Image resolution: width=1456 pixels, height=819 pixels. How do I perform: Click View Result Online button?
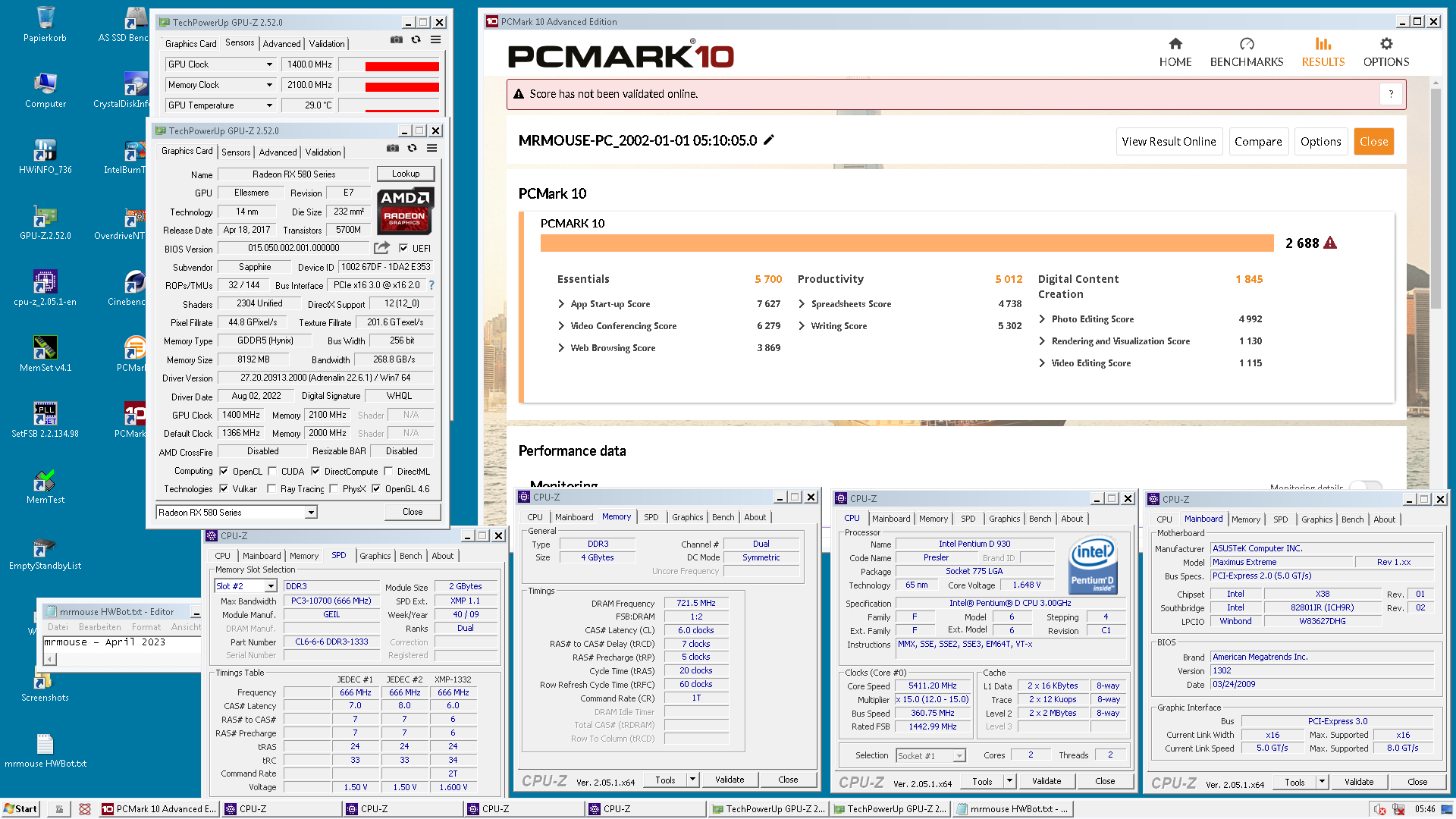click(1169, 142)
